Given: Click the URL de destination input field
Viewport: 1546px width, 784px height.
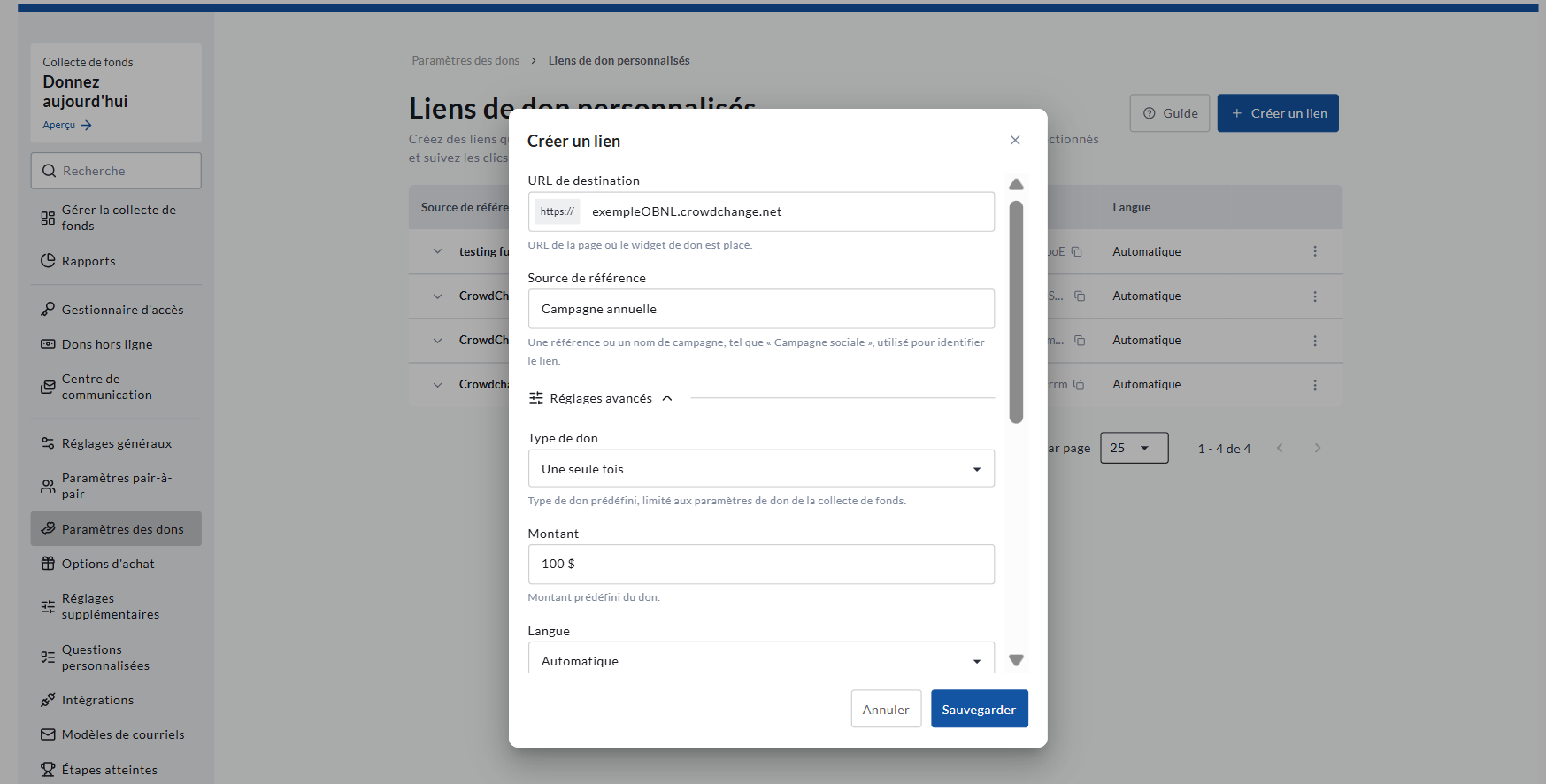Looking at the screenshot, I should click(x=761, y=211).
